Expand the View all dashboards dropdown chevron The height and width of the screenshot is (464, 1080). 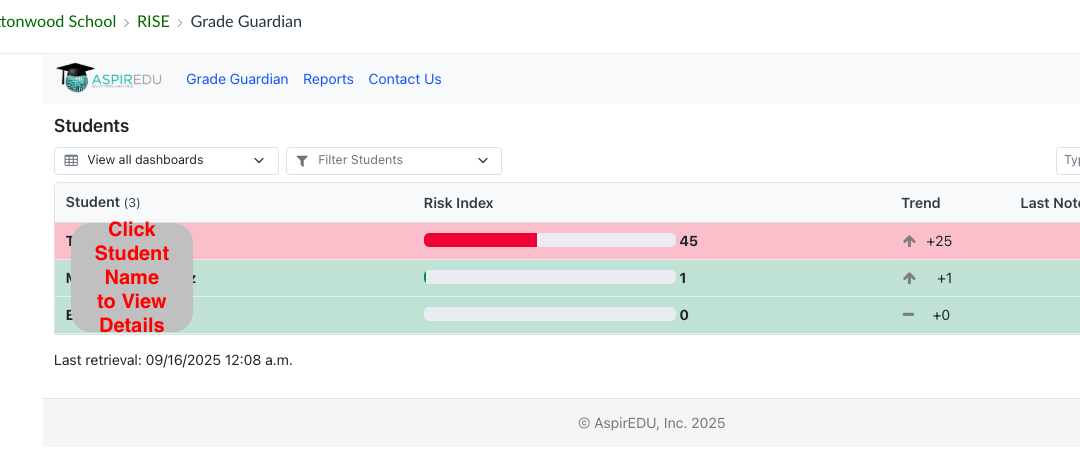coord(260,160)
